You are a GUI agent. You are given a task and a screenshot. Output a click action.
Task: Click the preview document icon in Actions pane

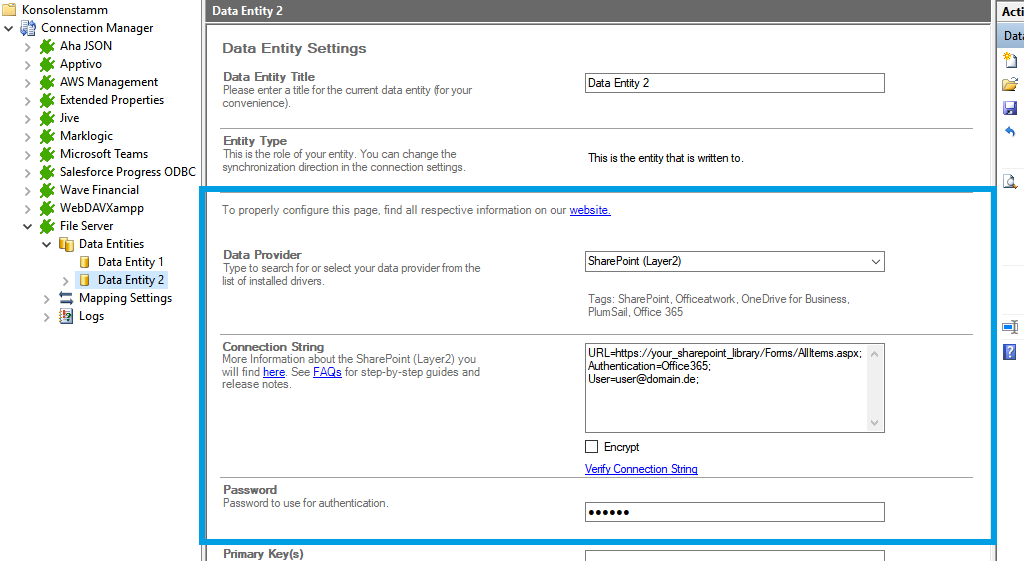pos(1010,181)
